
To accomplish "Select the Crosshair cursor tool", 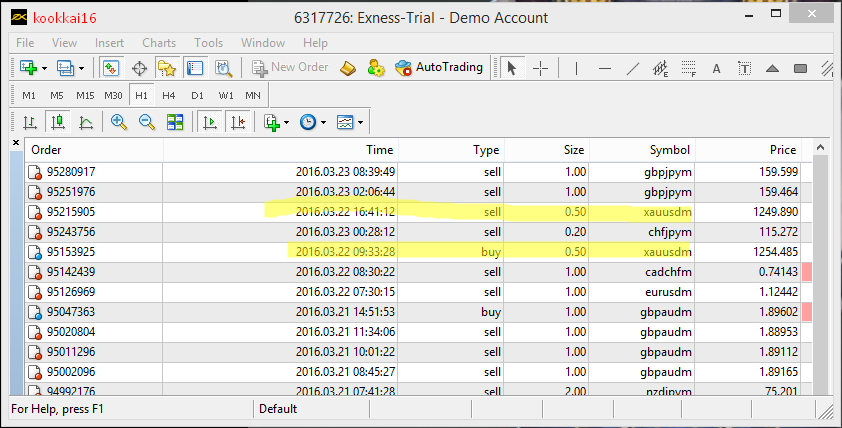I will point(540,68).
